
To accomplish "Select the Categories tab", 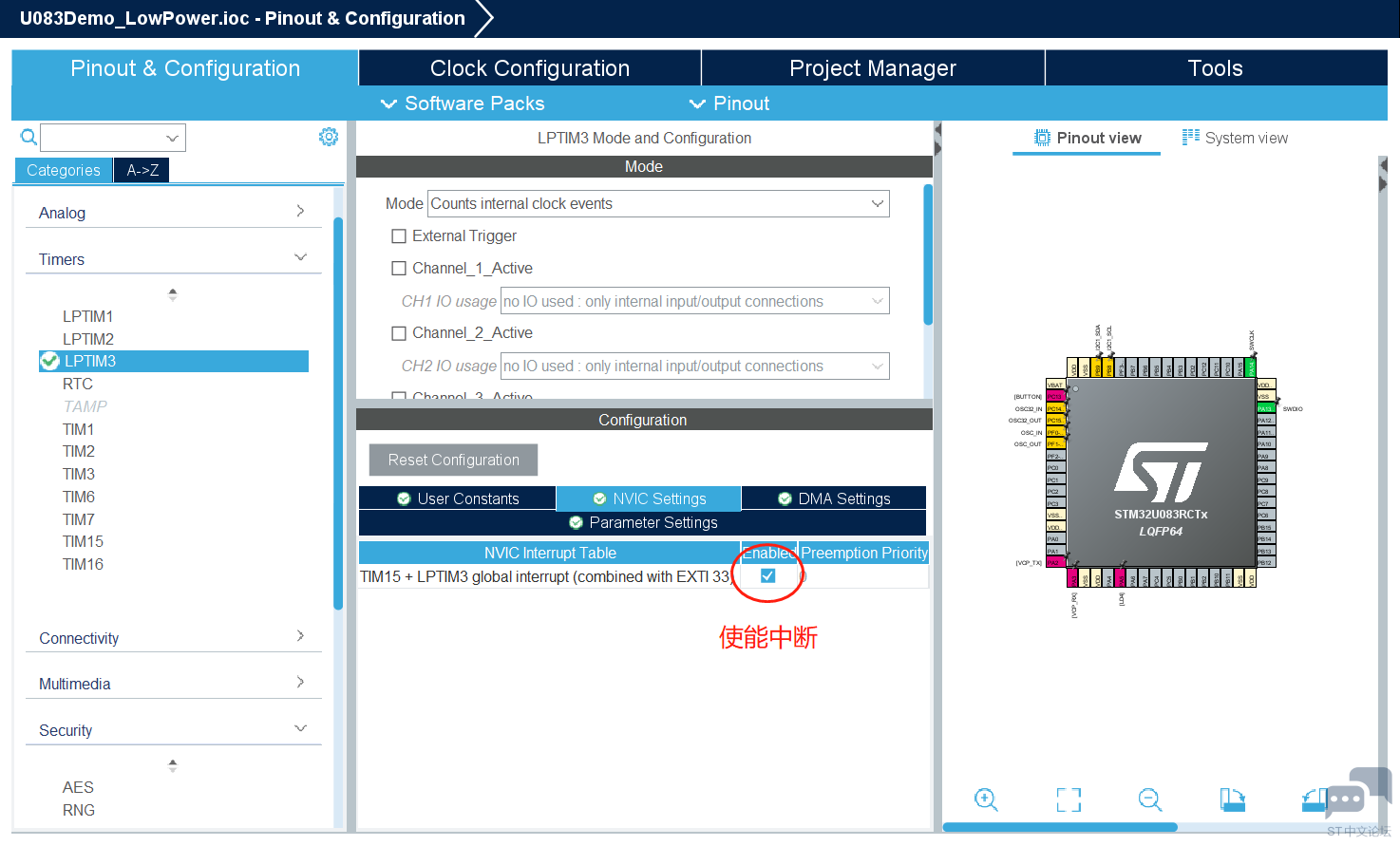I will click(x=64, y=170).
